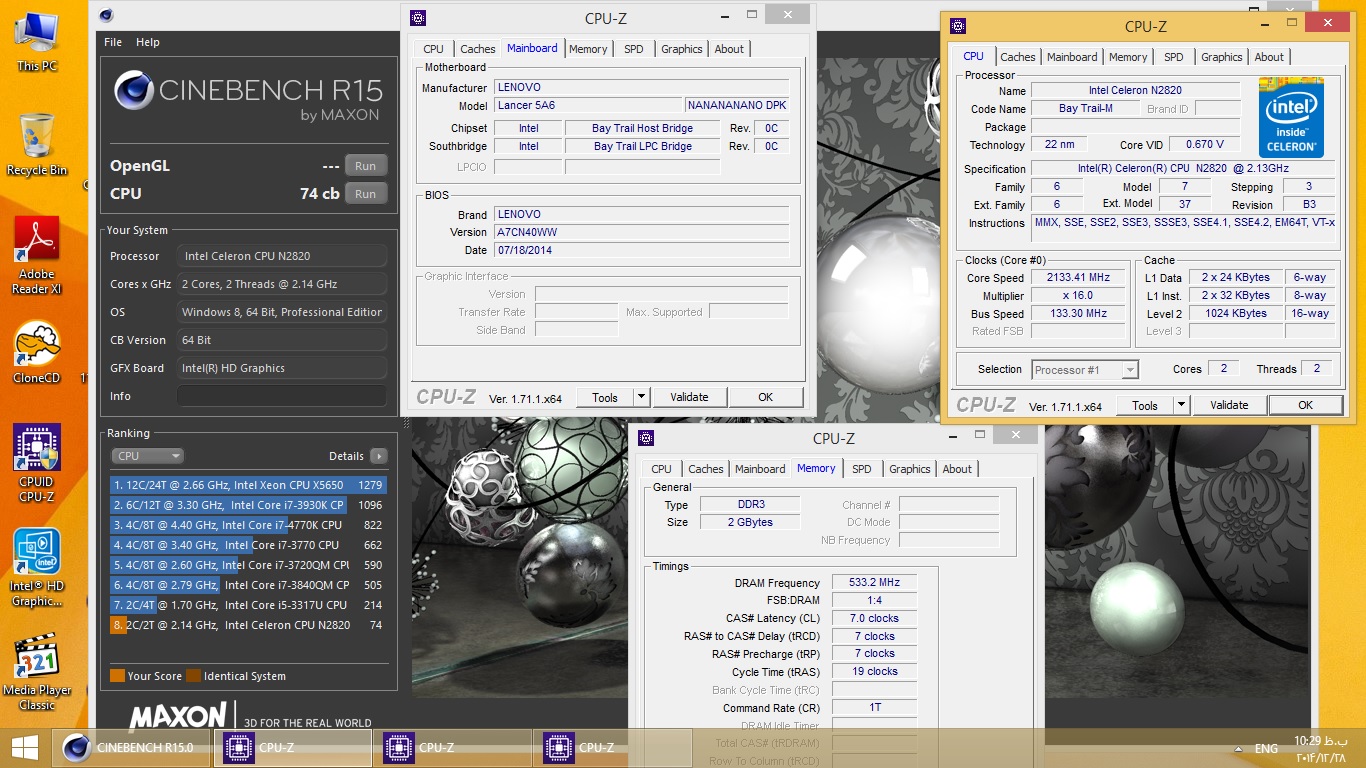Open Tools dropdown arrow in Mainboard window
This screenshot has height=768, width=1366.
point(641,397)
